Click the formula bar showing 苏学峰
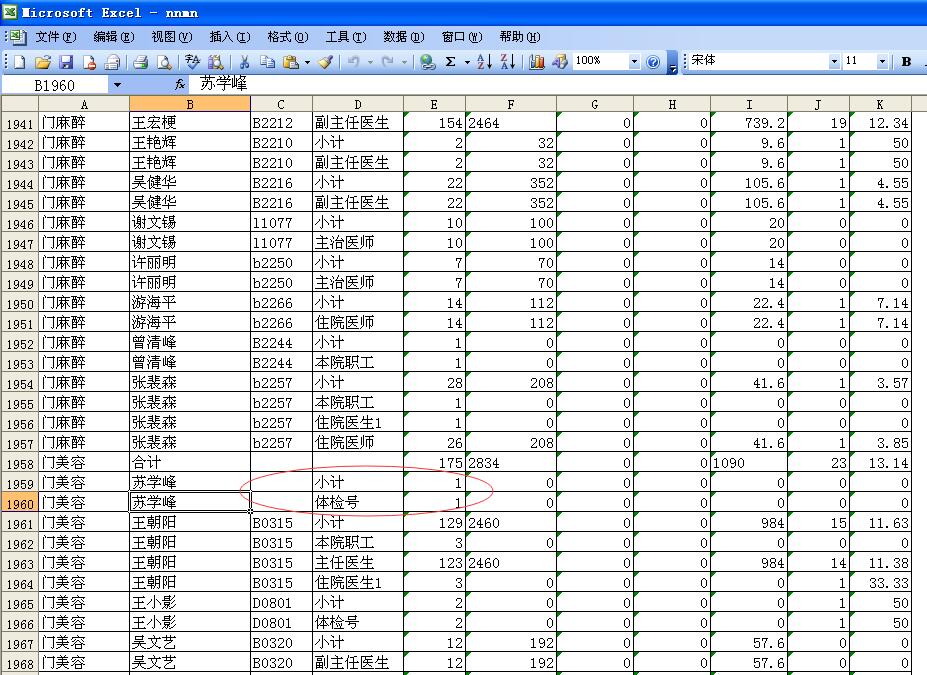 556,85
